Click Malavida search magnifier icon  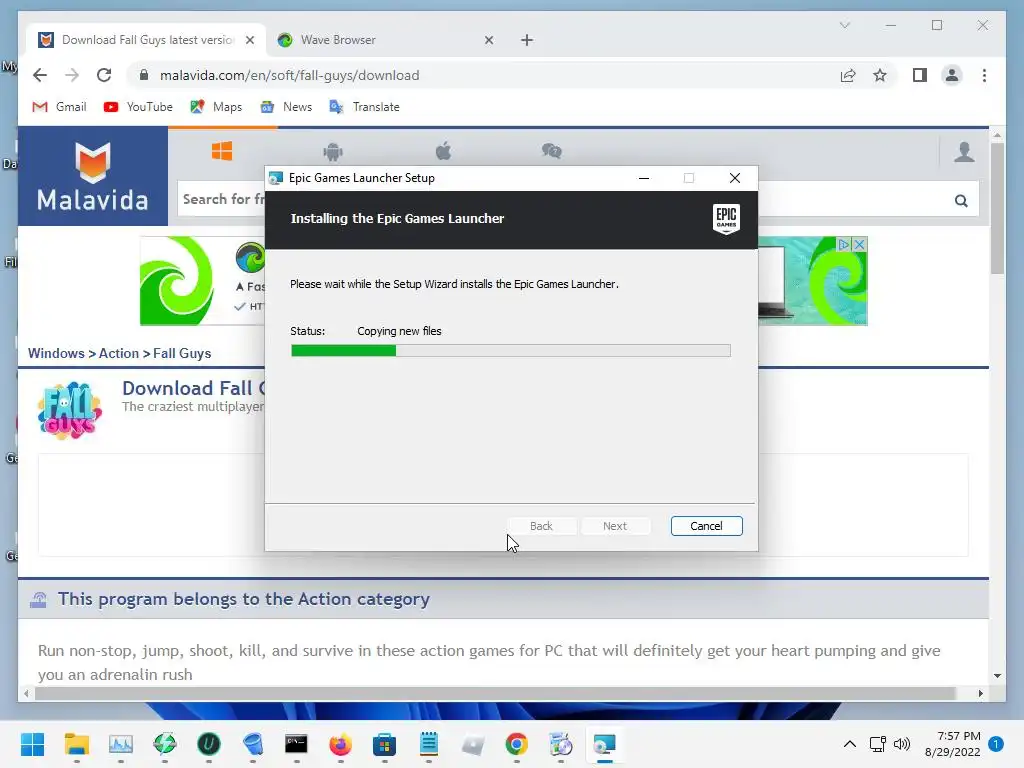click(961, 200)
